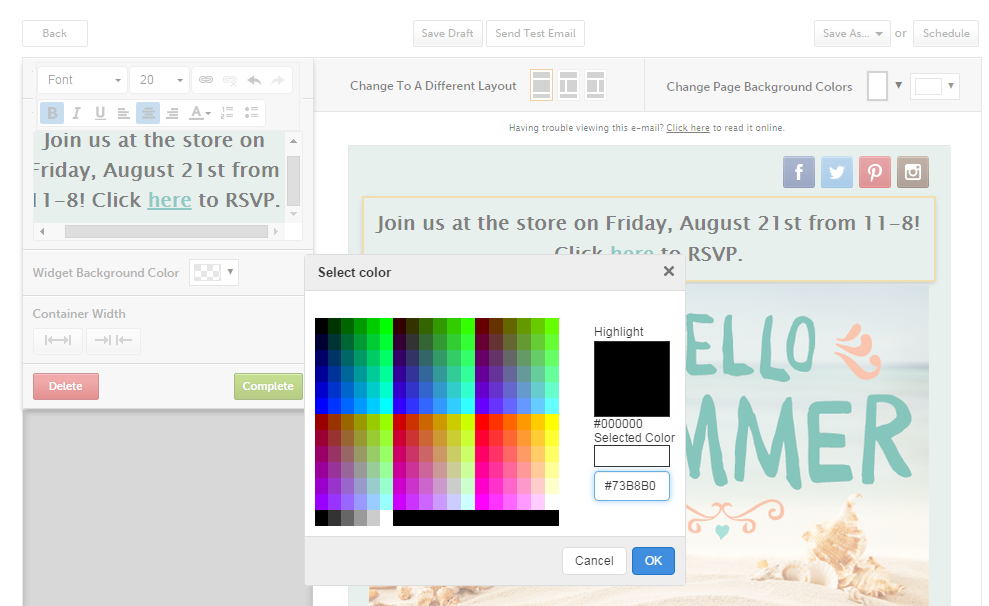Open the font size dropdown

tap(159, 80)
